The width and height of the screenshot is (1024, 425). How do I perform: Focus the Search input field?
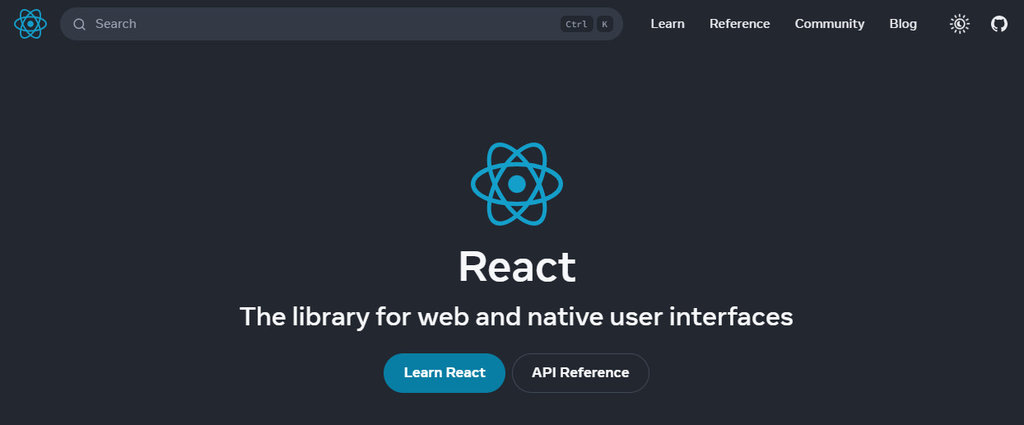(342, 24)
